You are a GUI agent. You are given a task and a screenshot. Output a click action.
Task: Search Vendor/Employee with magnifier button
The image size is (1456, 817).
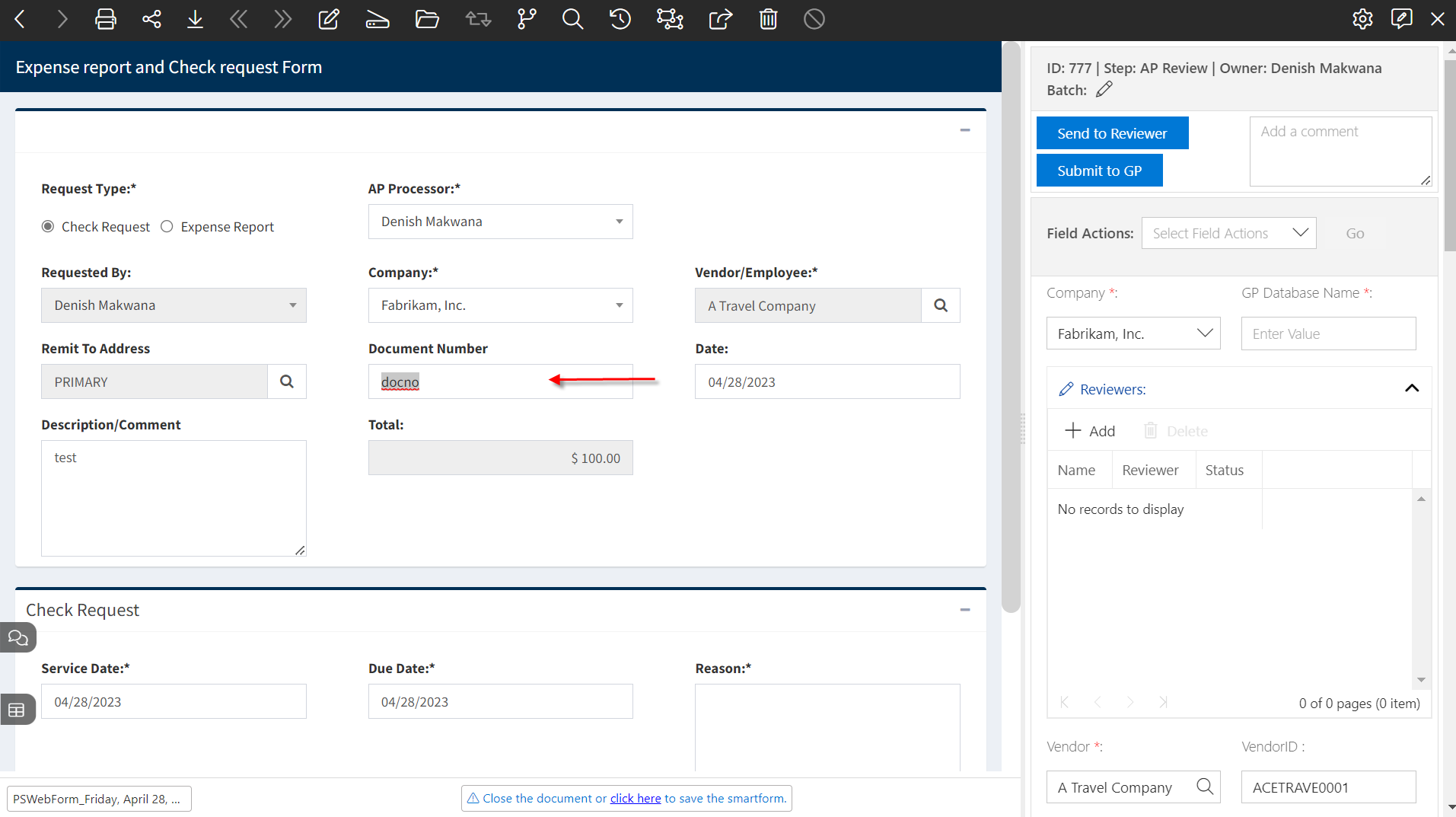point(941,305)
